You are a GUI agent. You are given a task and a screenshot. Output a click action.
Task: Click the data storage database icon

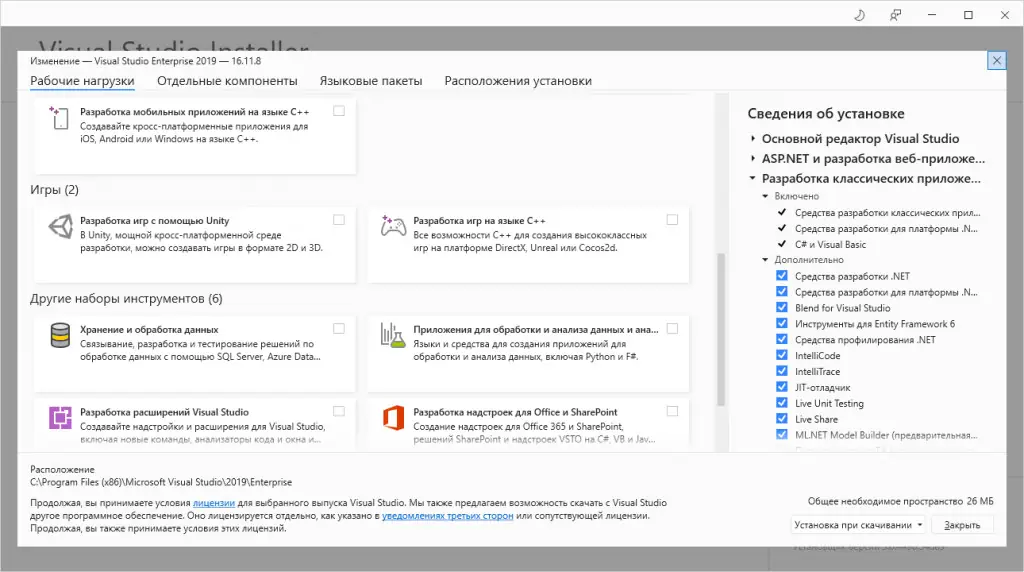[60, 336]
